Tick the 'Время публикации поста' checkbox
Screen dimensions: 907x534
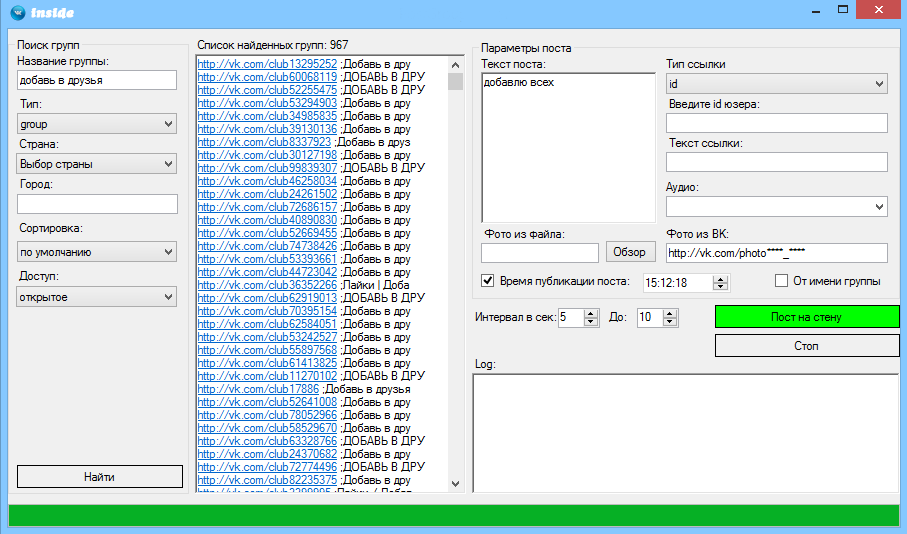[488, 281]
